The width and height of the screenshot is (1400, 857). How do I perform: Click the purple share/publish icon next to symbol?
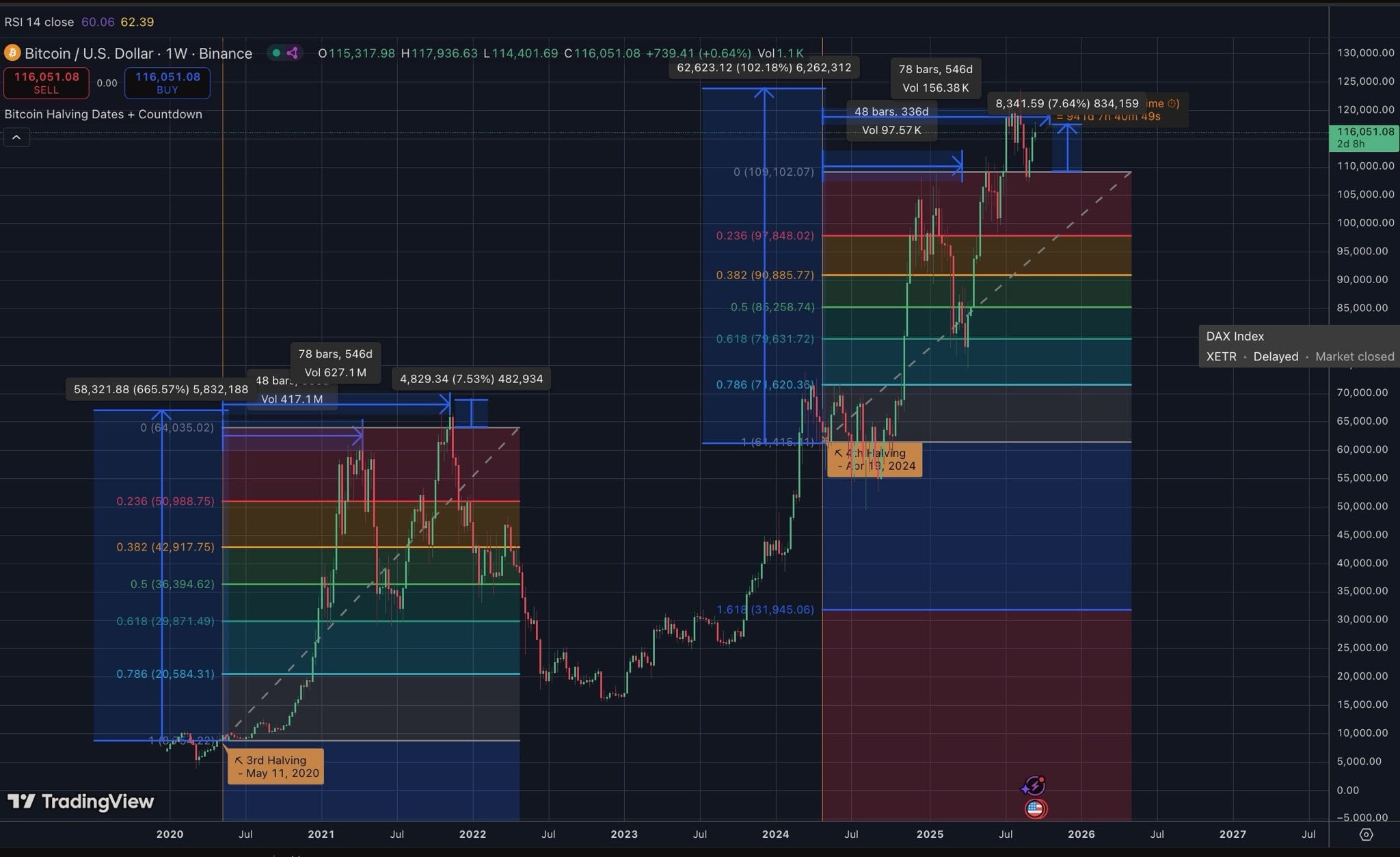coord(293,53)
